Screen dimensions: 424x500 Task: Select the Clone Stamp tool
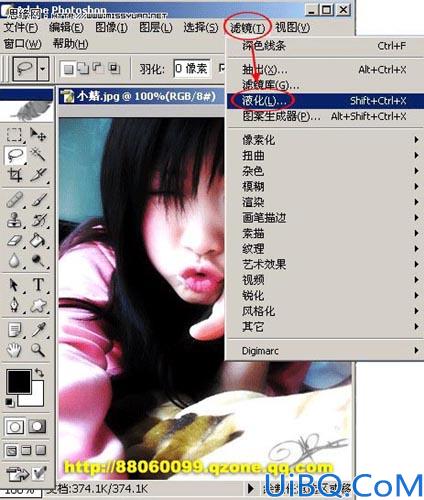pyautogui.click(x=15, y=220)
